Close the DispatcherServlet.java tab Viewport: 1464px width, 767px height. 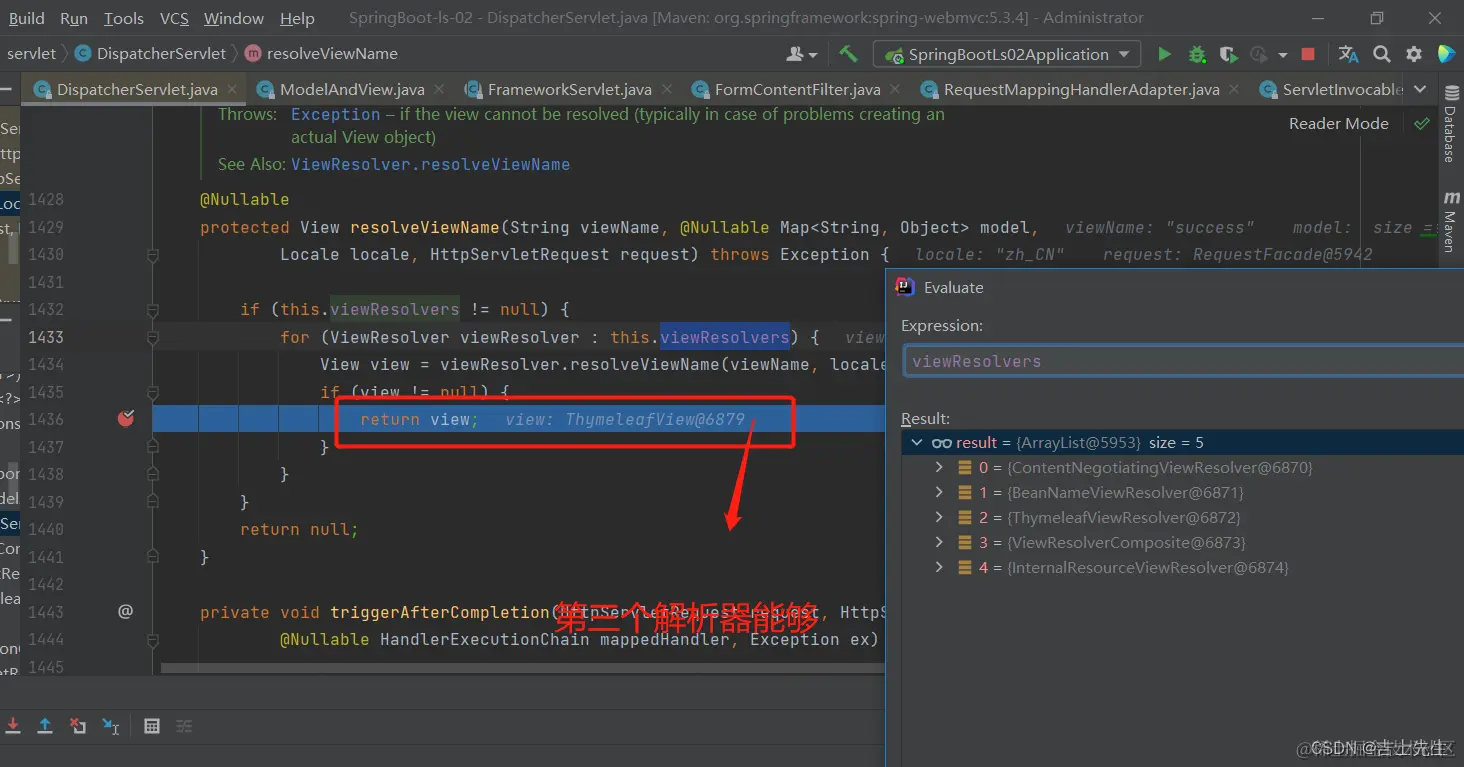pos(232,90)
